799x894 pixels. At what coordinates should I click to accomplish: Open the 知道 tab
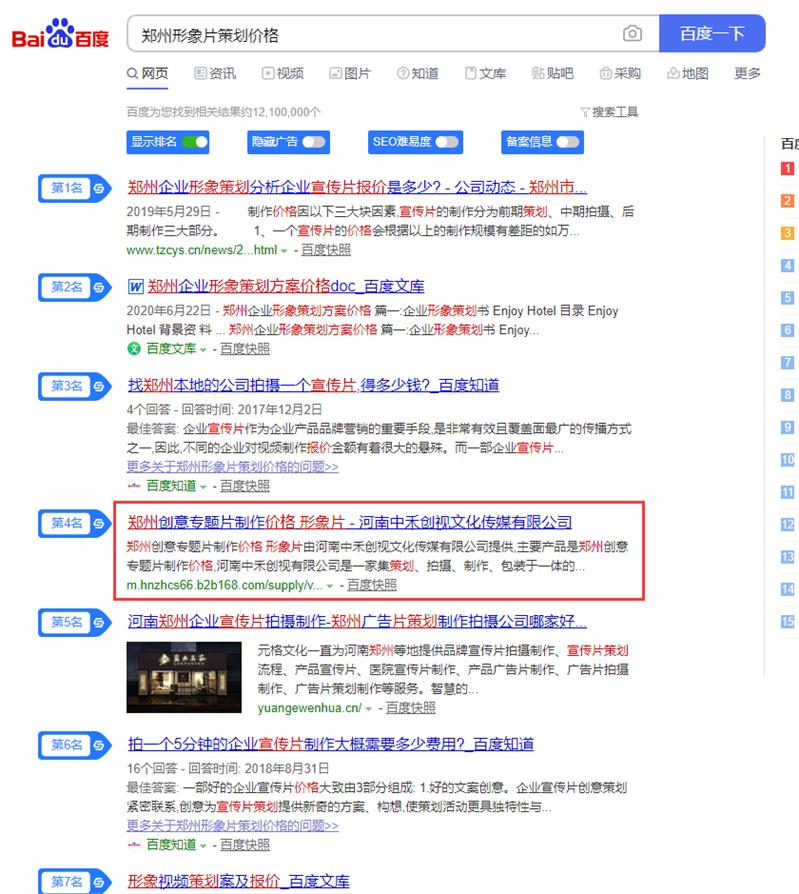coord(418,74)
